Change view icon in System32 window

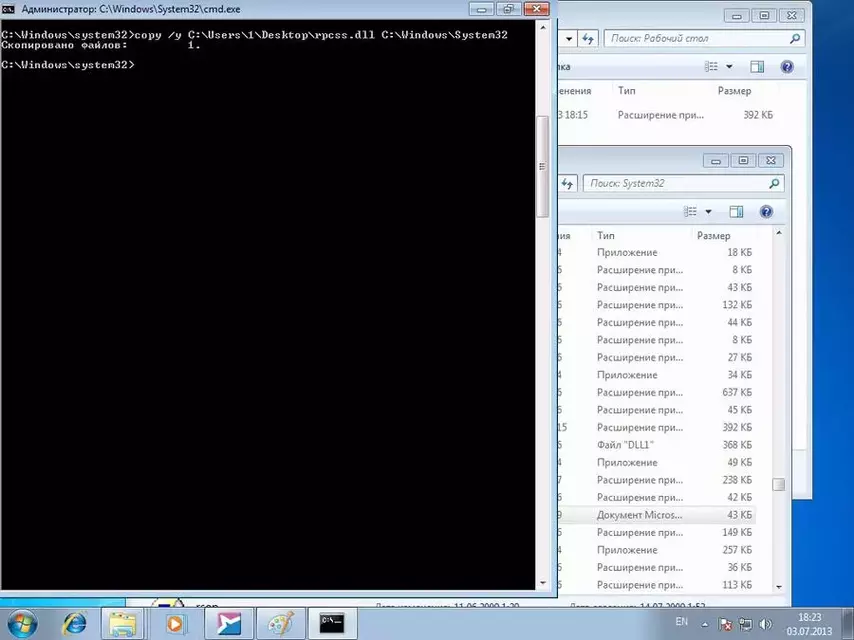(690, 211)
